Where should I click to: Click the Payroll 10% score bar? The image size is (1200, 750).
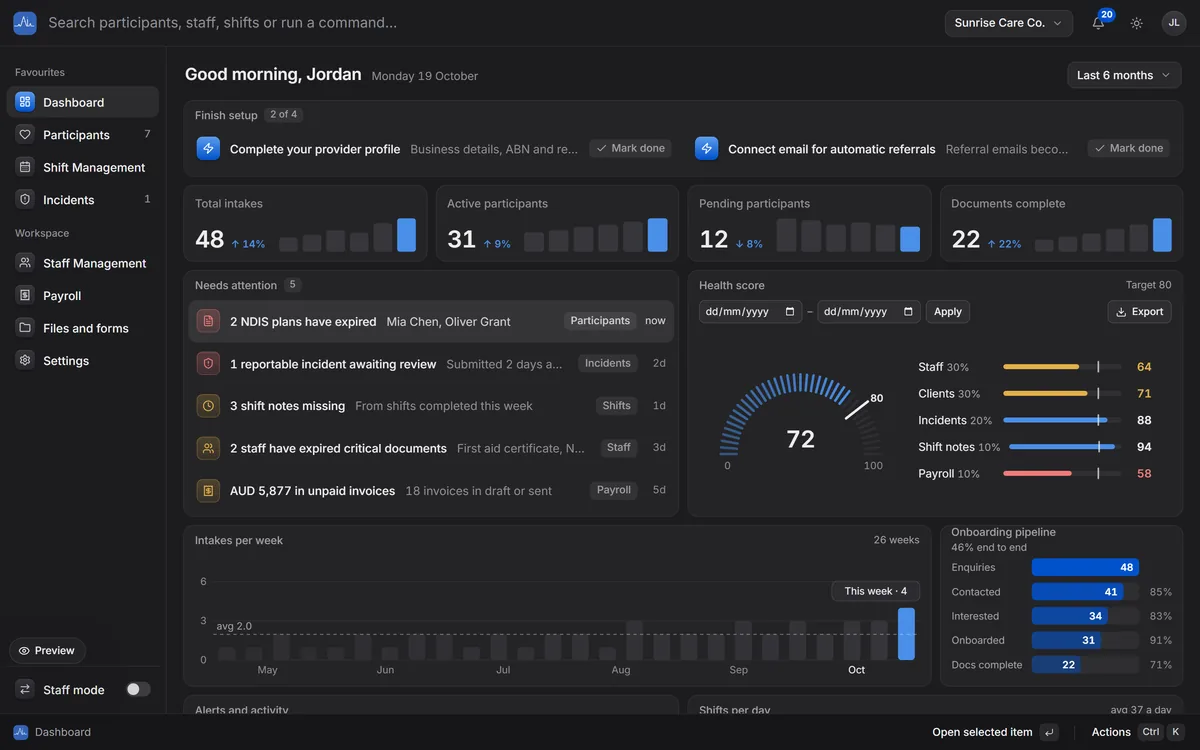1062,473
